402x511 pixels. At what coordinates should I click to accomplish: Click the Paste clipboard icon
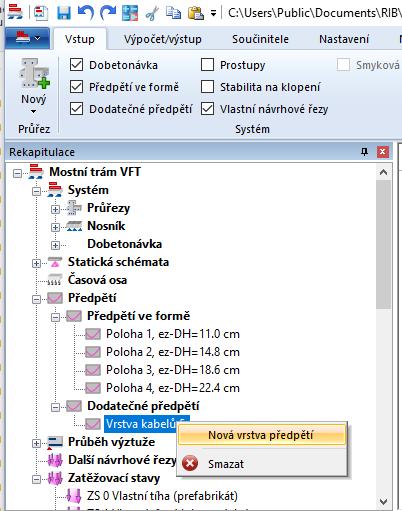click(196, 13)
